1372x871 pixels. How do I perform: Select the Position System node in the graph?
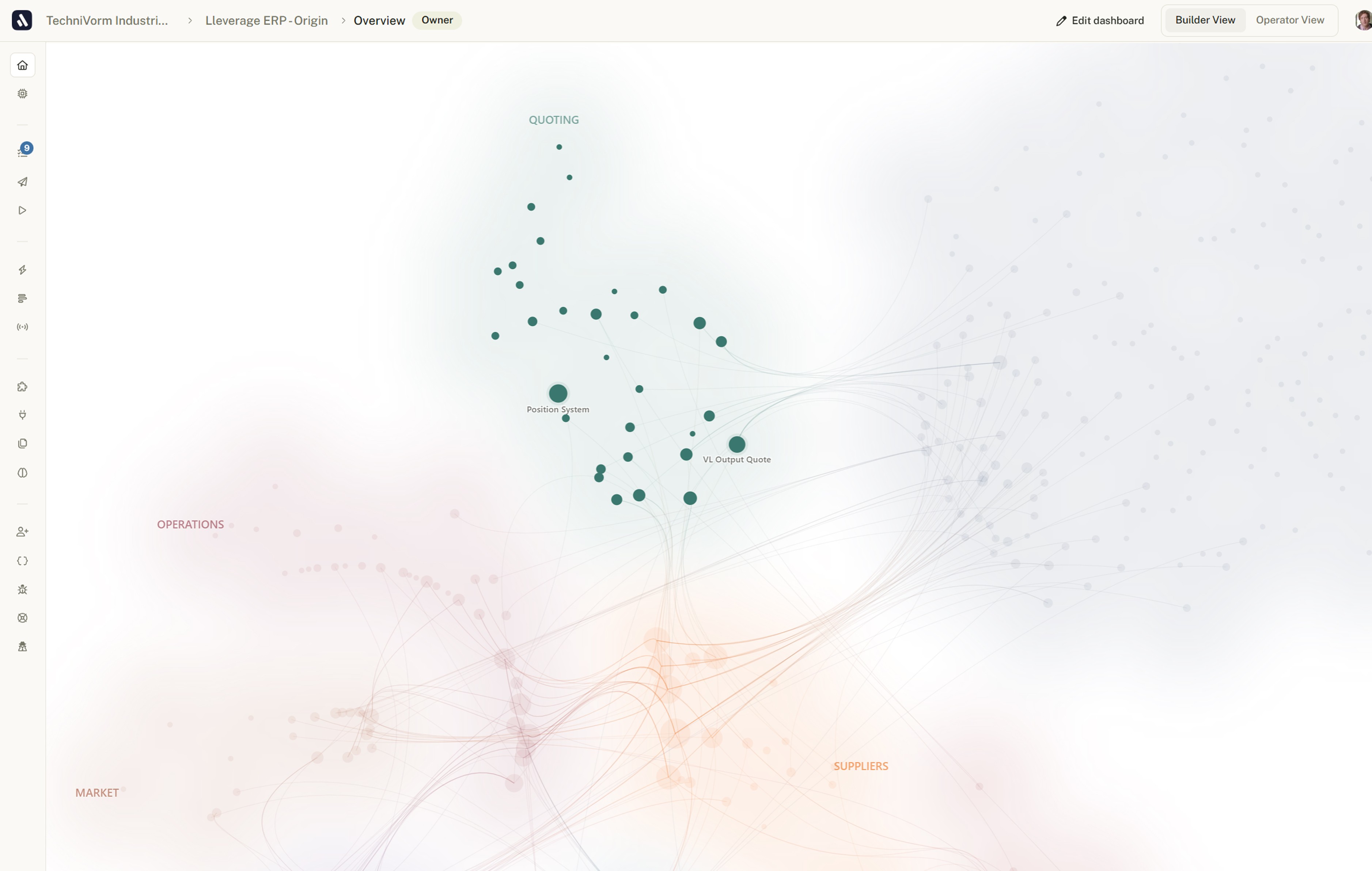pyautogui.click(x=558, y=393)
